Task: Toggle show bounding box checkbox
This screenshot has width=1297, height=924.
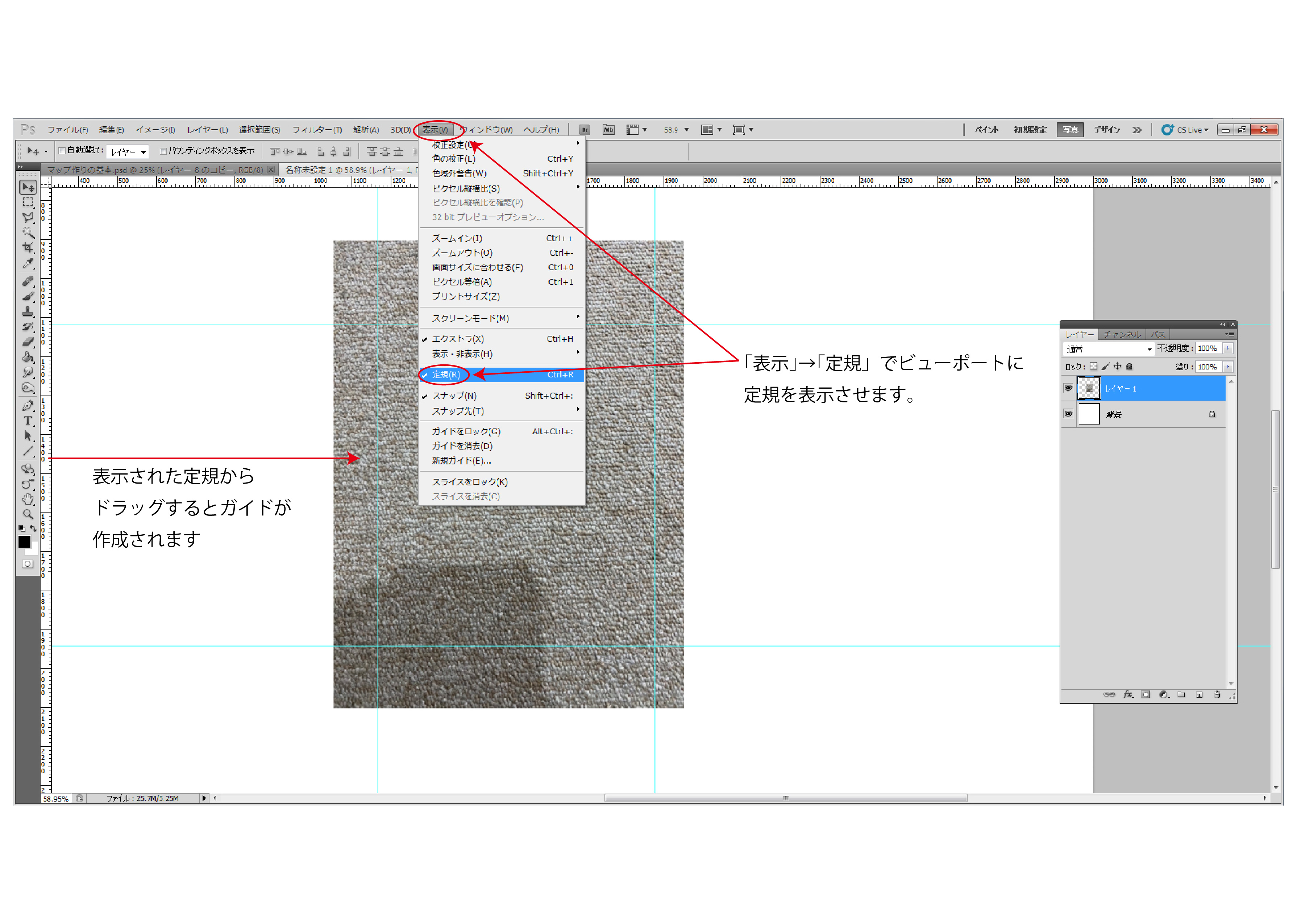Action: pyautogui.click(x=163, y=151)
